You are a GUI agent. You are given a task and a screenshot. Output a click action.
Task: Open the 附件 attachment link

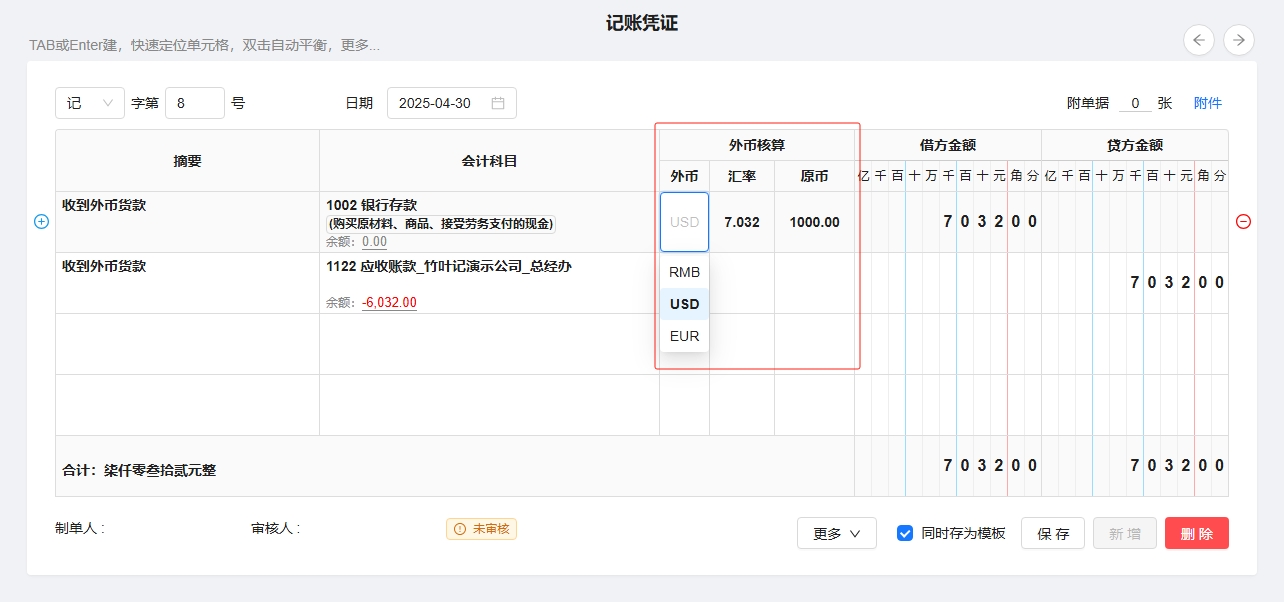1207,103
